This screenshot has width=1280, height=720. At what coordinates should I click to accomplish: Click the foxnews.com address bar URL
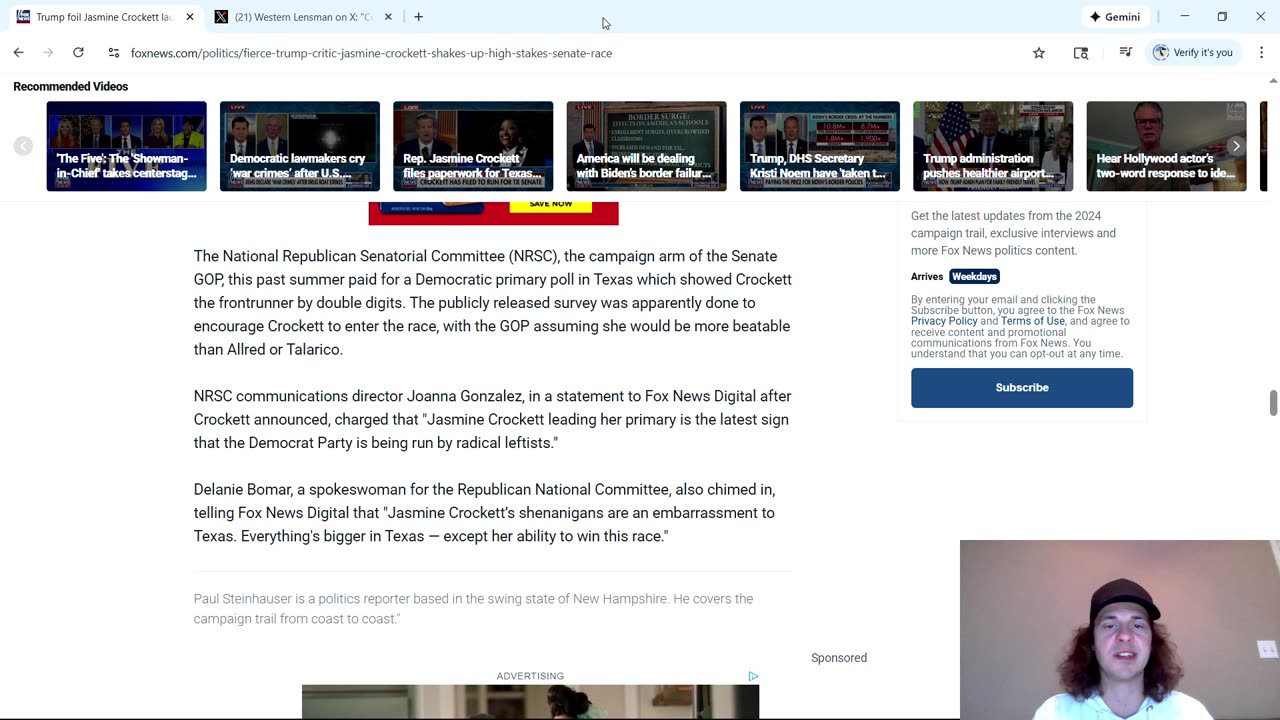tap(371, 53)
